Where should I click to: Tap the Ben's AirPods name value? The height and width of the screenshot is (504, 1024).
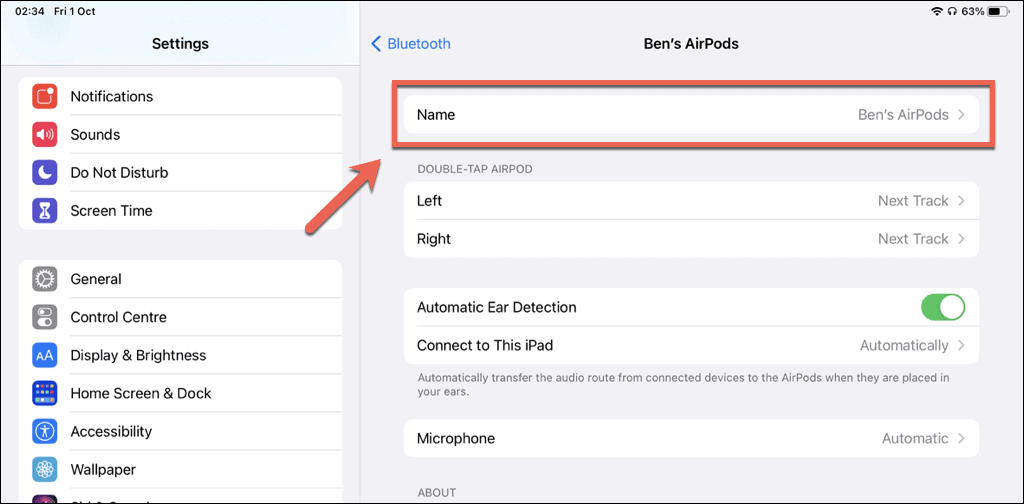point(903,115)
